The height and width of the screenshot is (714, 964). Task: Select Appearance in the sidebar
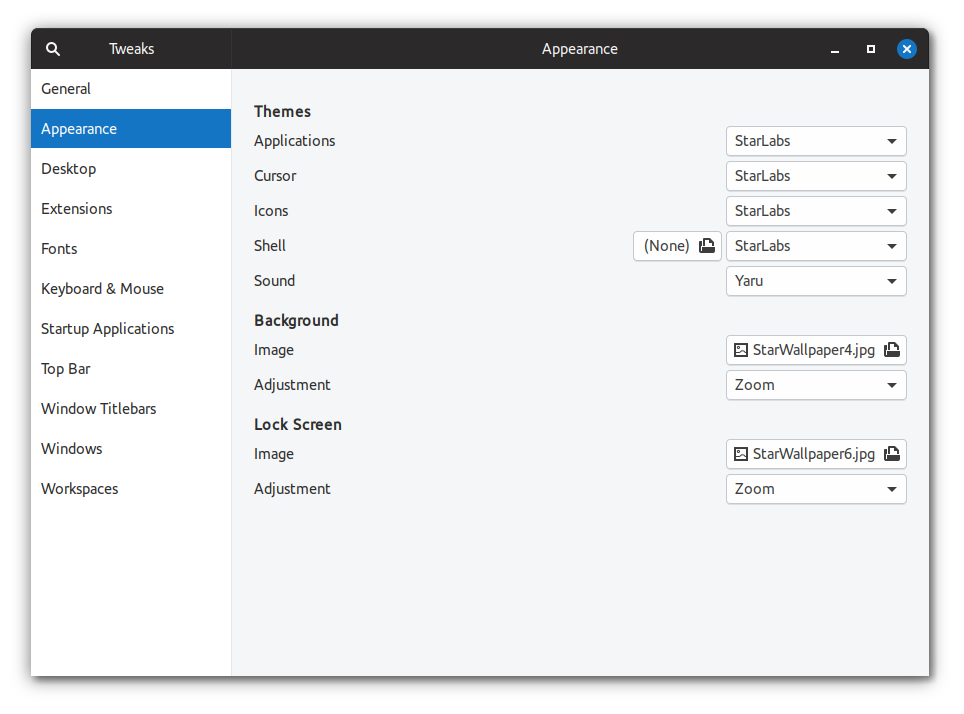click(131, 129)
